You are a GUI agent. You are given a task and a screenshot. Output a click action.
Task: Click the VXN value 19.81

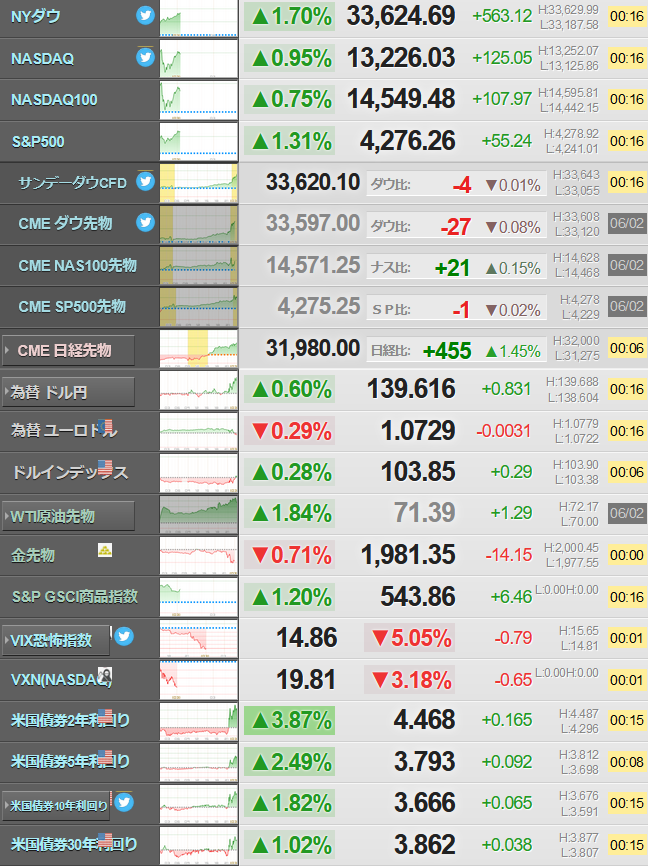point(306,679)
